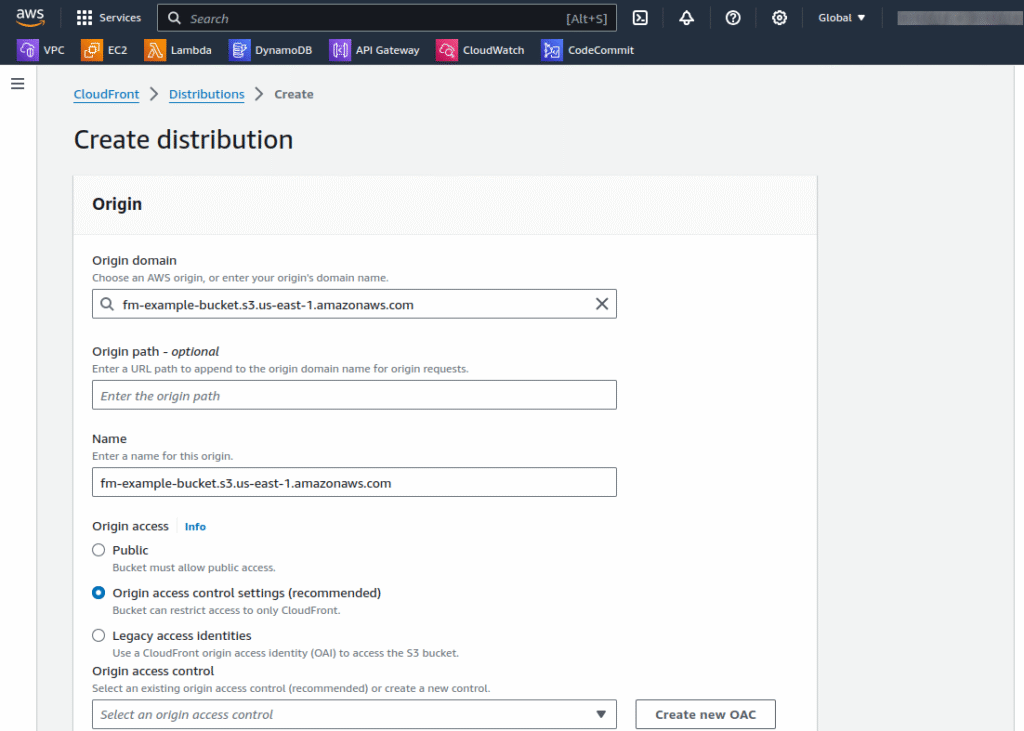Image resolution: width=1024 pixels, height=731 pixels.
Task: Open the notifications bell icon
Action: point(686,18)
